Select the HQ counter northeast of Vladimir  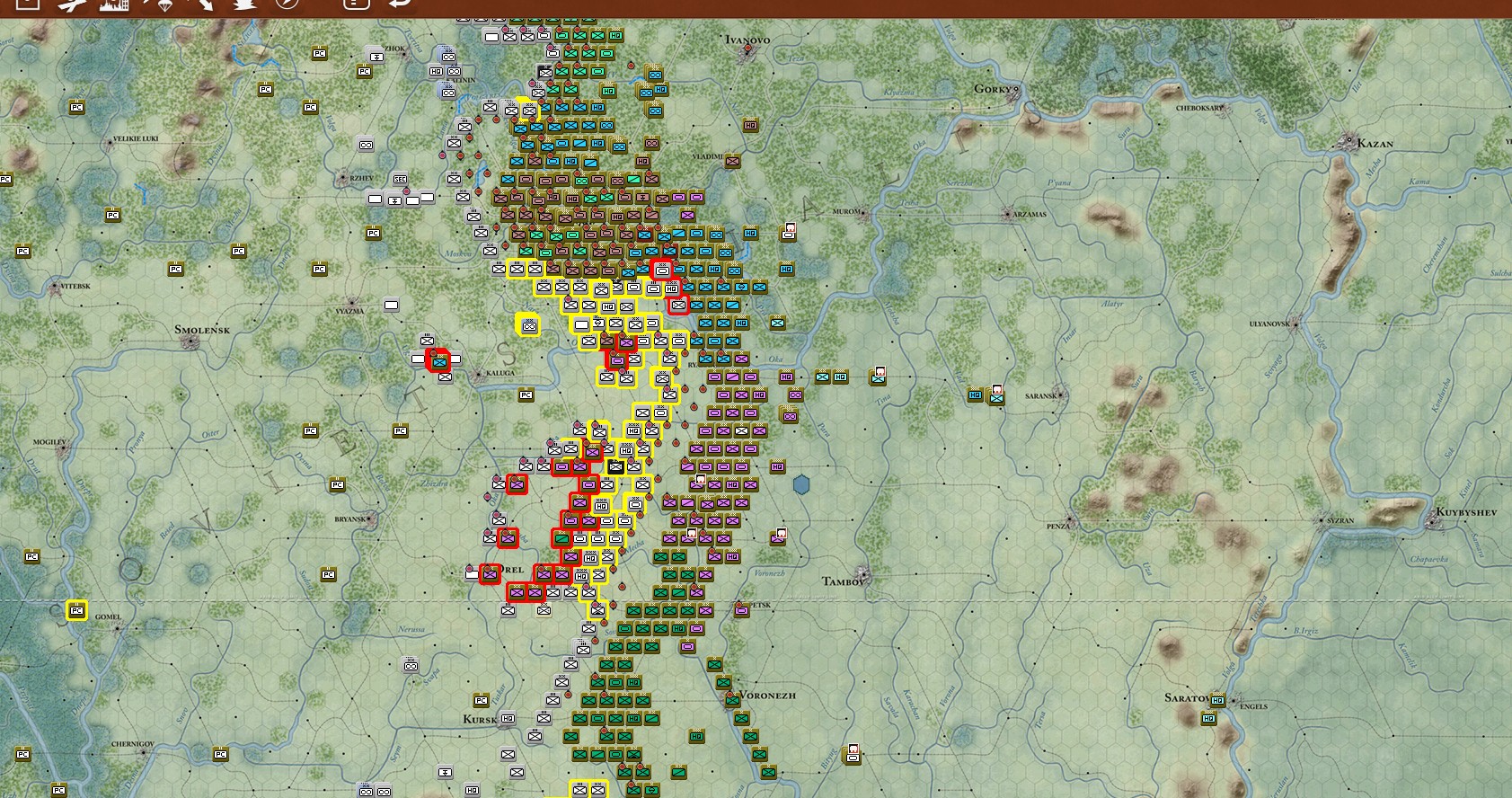coord(750,126)
